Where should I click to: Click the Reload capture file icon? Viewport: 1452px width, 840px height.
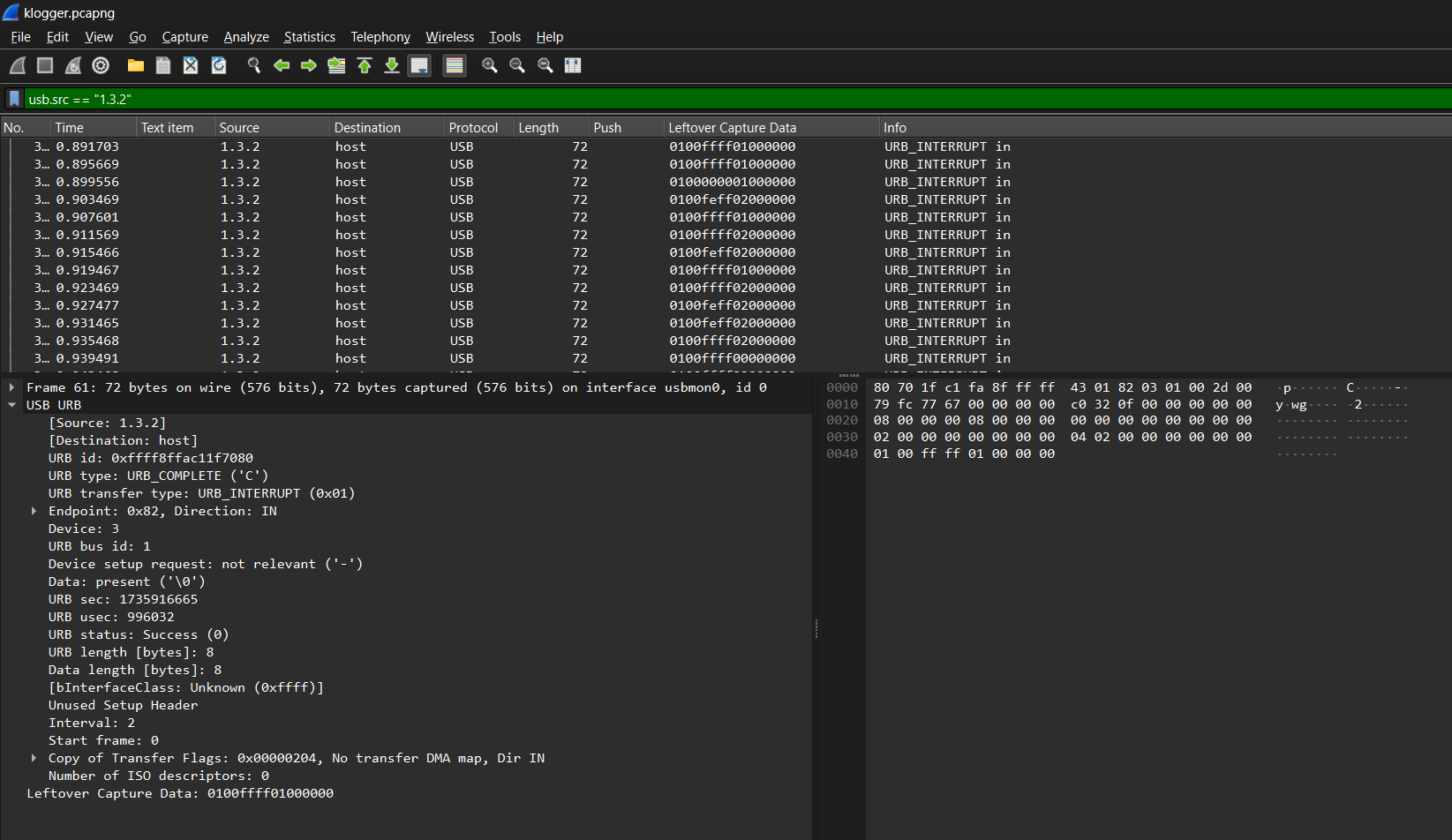click(x=219, y=65)
